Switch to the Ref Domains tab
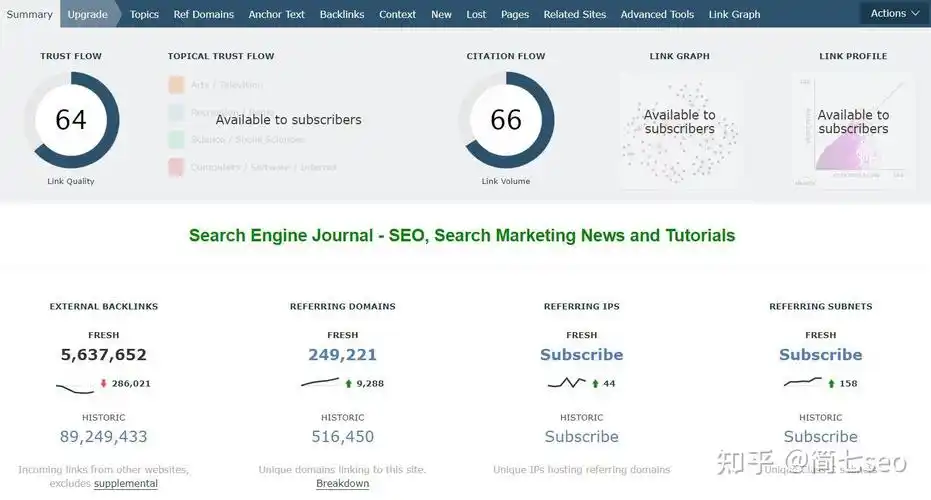The width and height of the screenshot is (931, 500). [x=203, y=14]
